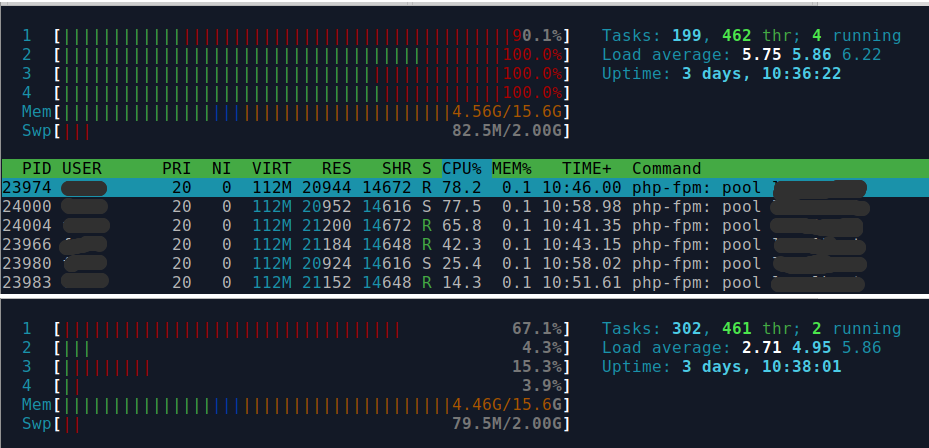This screenshot has width=929, height=448.
Task: Click the load average reading 2.71
Action: click(x=759, y=348)
